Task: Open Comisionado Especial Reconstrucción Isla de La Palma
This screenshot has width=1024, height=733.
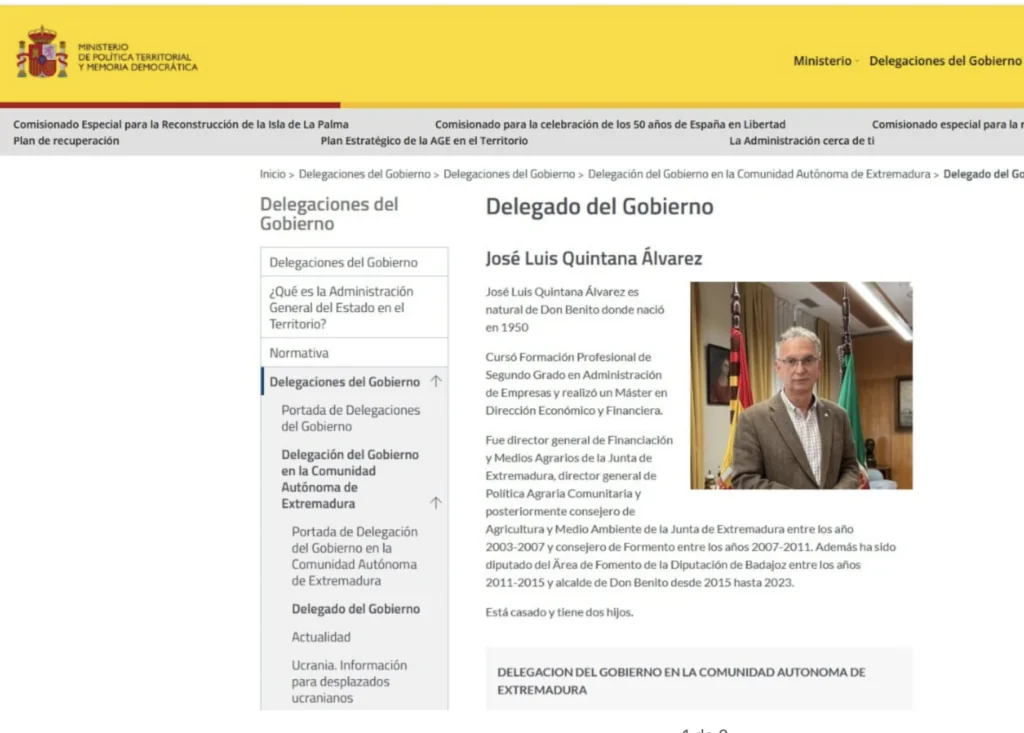Action: (181, 124)
